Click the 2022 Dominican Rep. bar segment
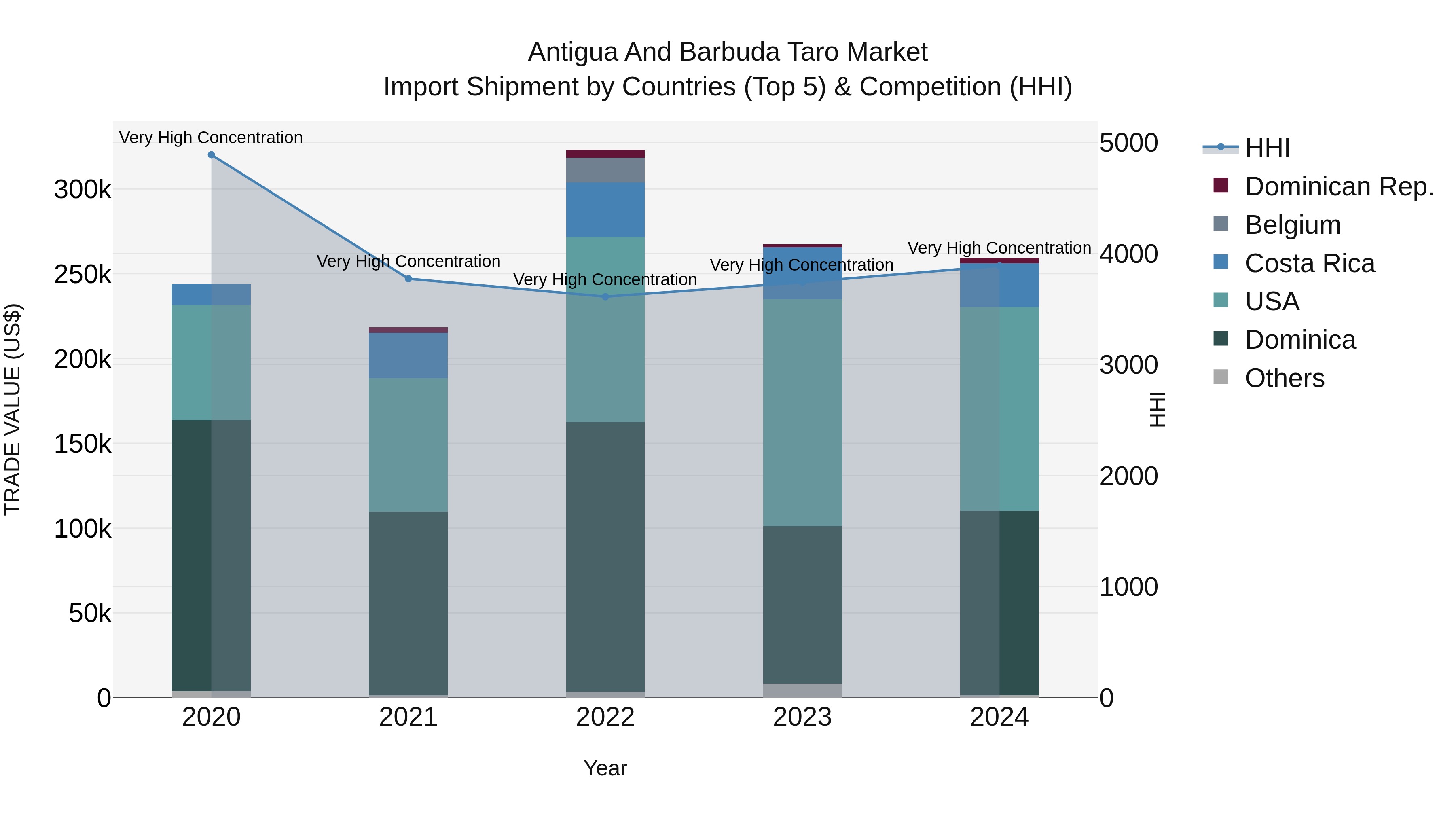This screenshot has height=819, width=1456. [x=605, y=154]
